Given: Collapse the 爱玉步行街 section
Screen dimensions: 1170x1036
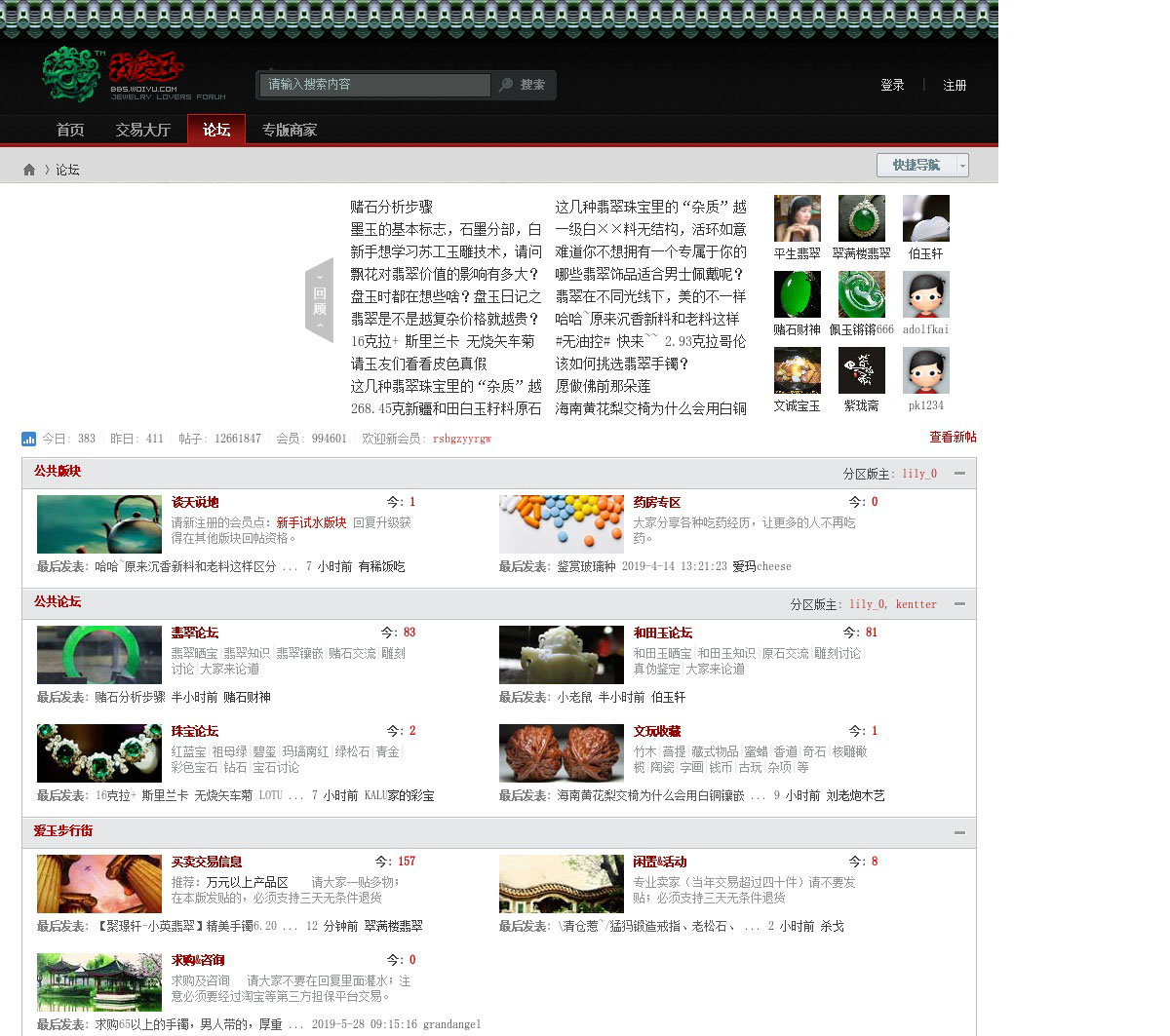Looking at the screenshot, I should pos(959,833).
